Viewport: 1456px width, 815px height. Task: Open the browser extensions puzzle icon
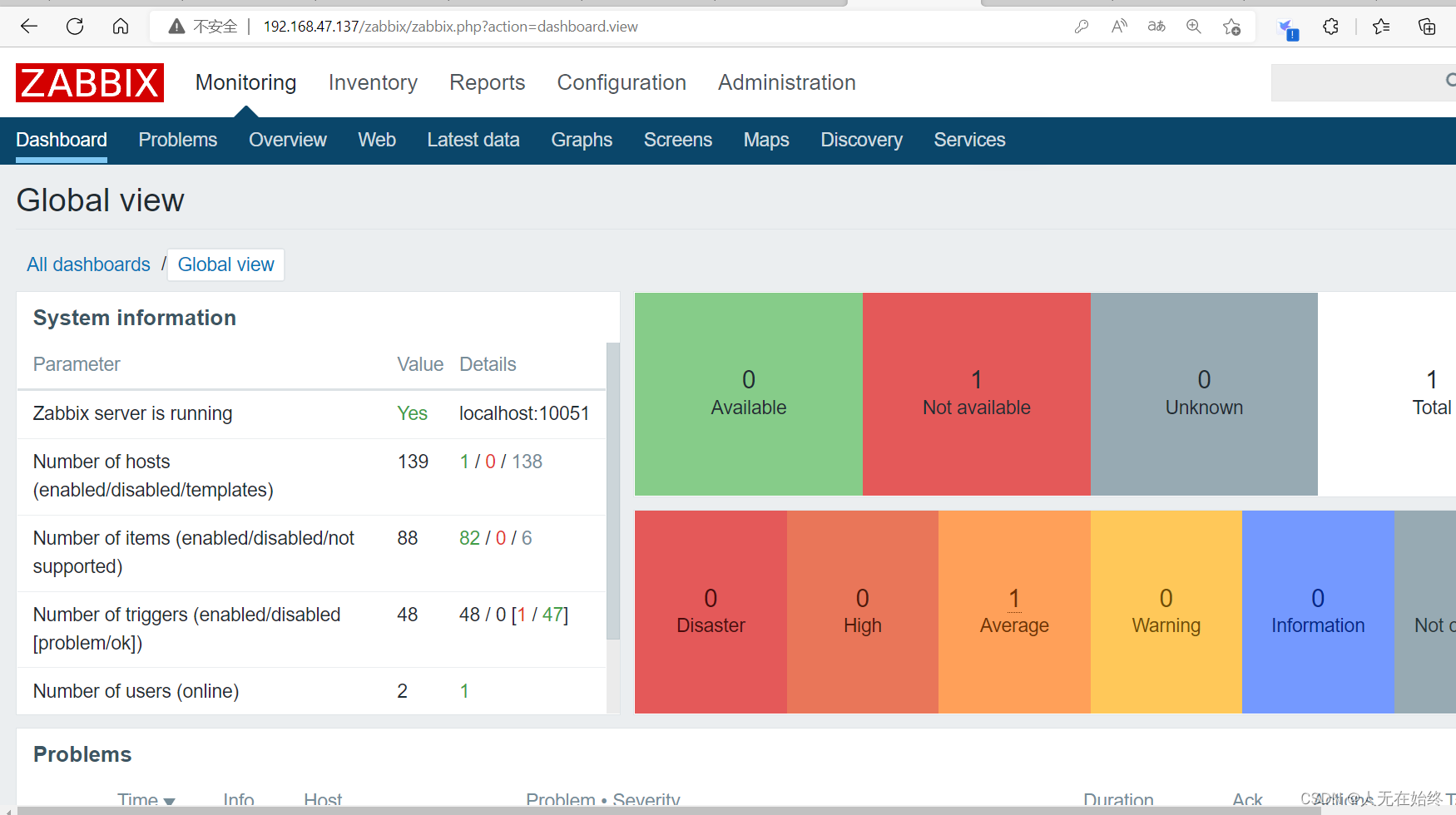tap(1330, 27)
